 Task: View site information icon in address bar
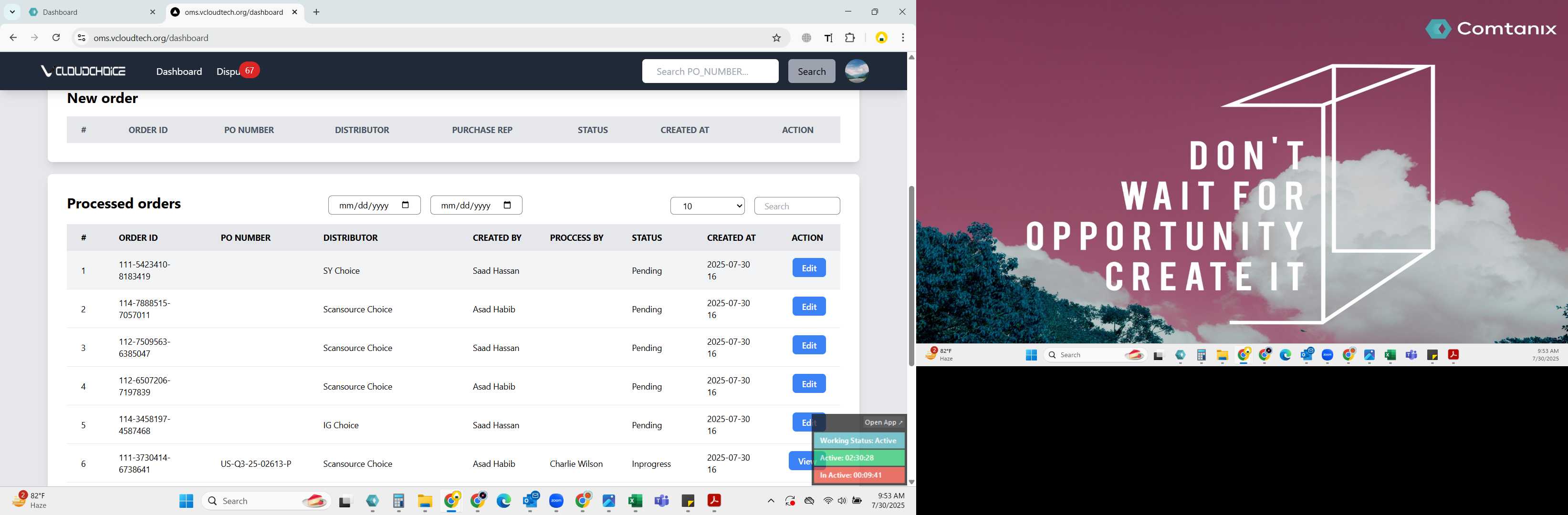[81, 38]
